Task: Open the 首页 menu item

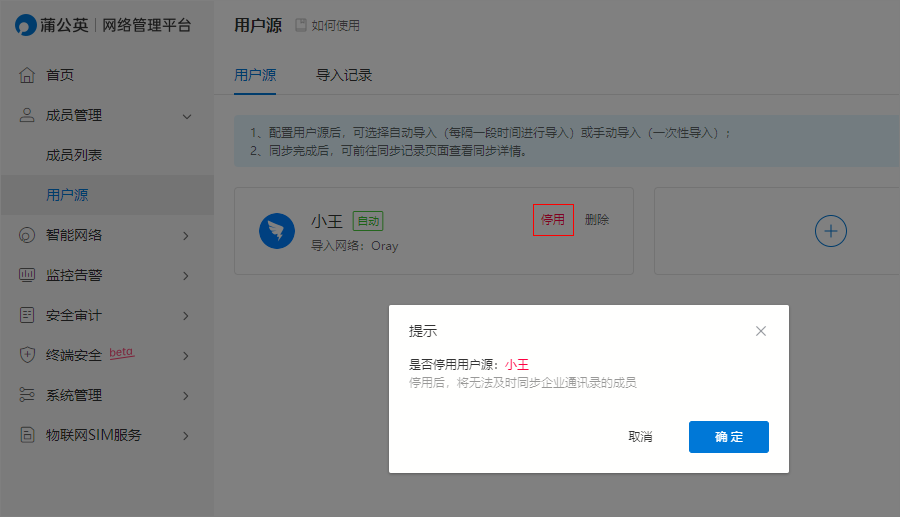Action: click(x=60, y=75)
